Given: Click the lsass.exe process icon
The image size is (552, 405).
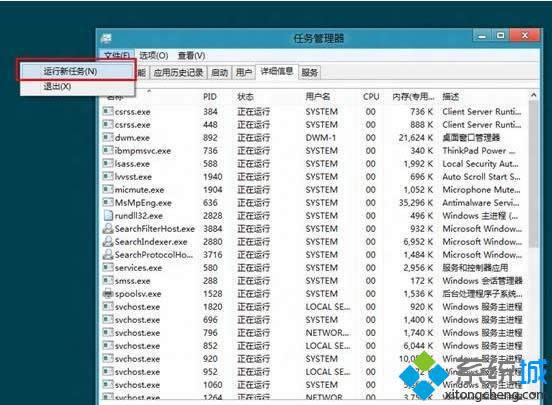Looking at the screenshot, I should point(108,163).
